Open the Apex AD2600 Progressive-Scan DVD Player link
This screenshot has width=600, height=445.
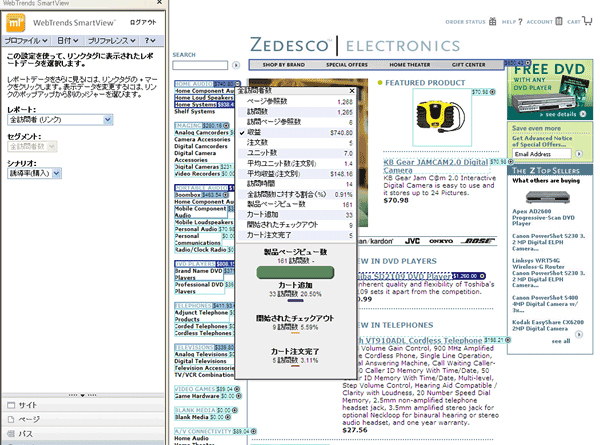click(x=543, y=217)
